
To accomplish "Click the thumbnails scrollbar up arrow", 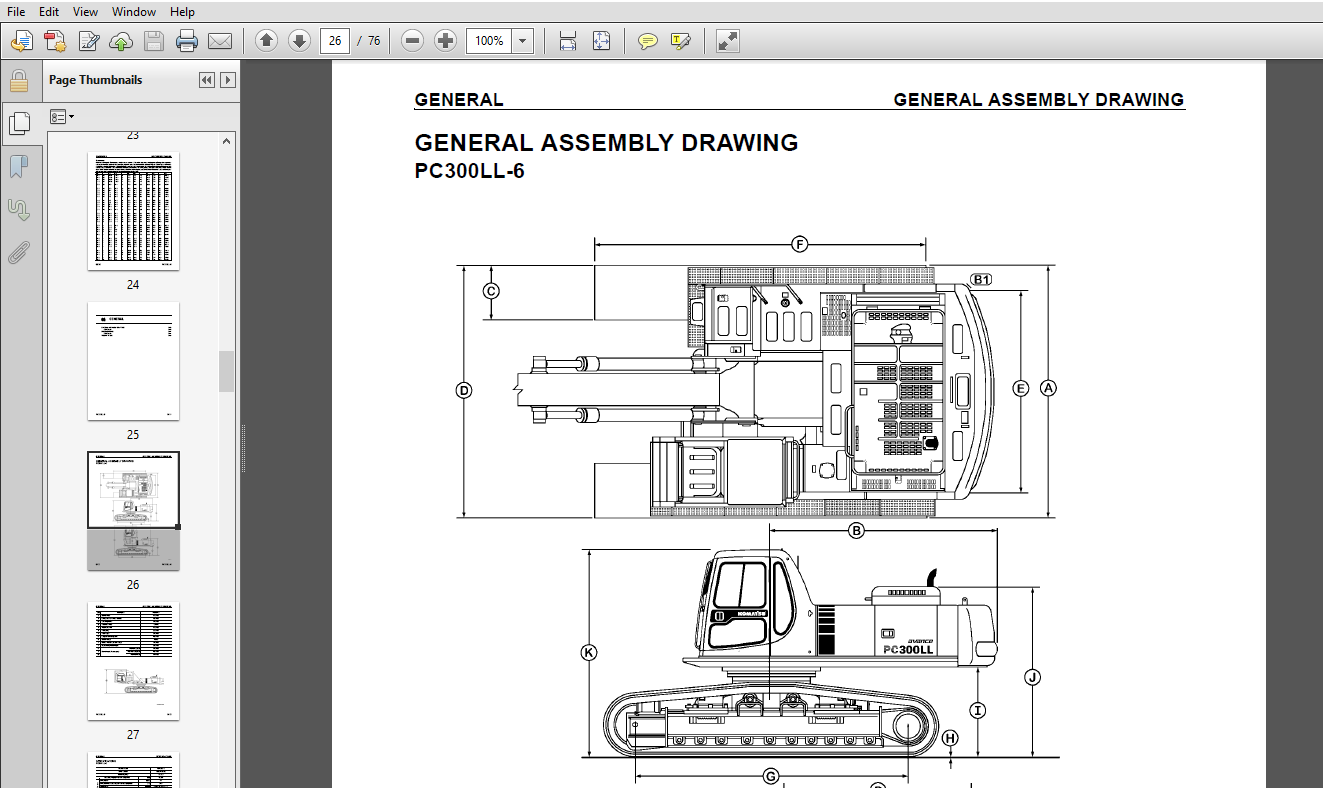I will click(227, 142).
